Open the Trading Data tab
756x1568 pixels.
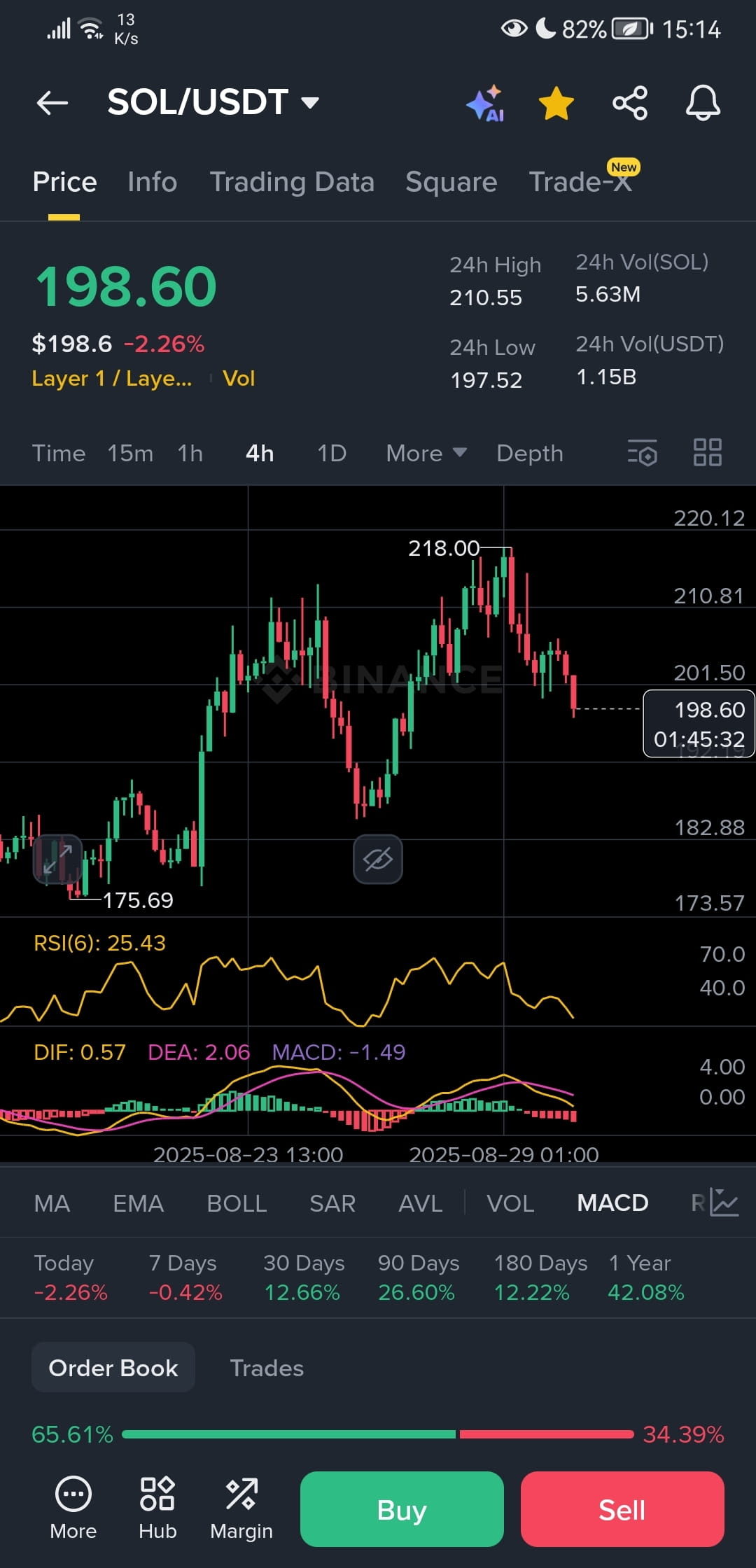292,182
